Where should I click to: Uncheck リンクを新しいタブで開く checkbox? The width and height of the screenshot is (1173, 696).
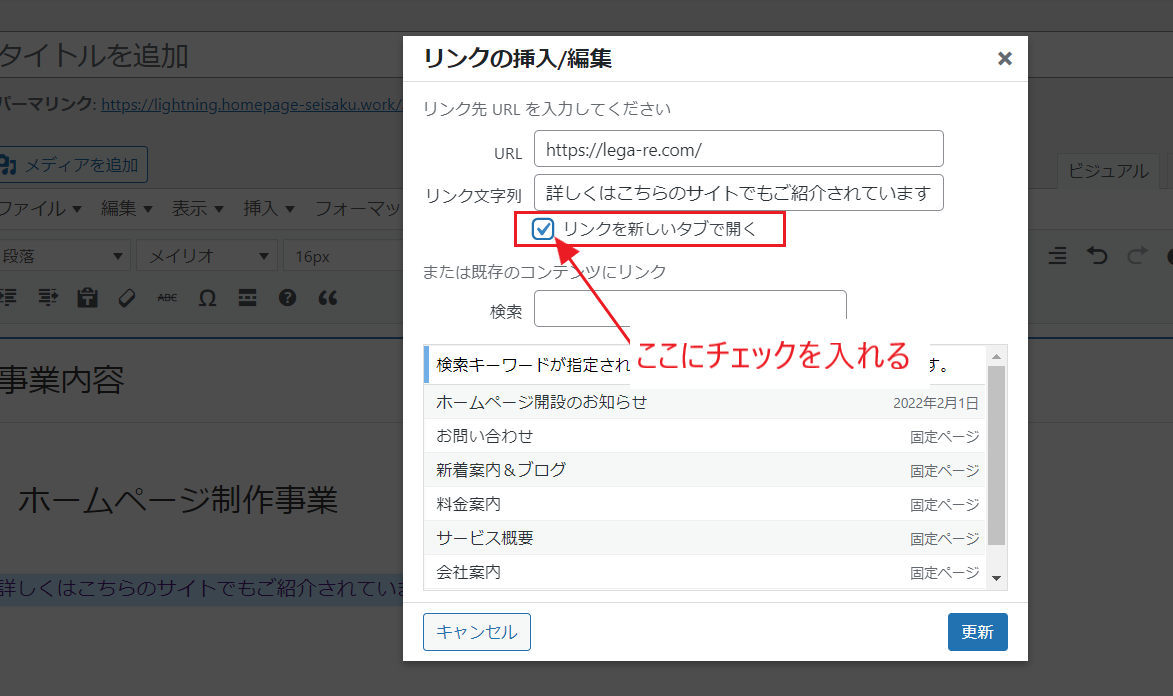coord(543,229)
